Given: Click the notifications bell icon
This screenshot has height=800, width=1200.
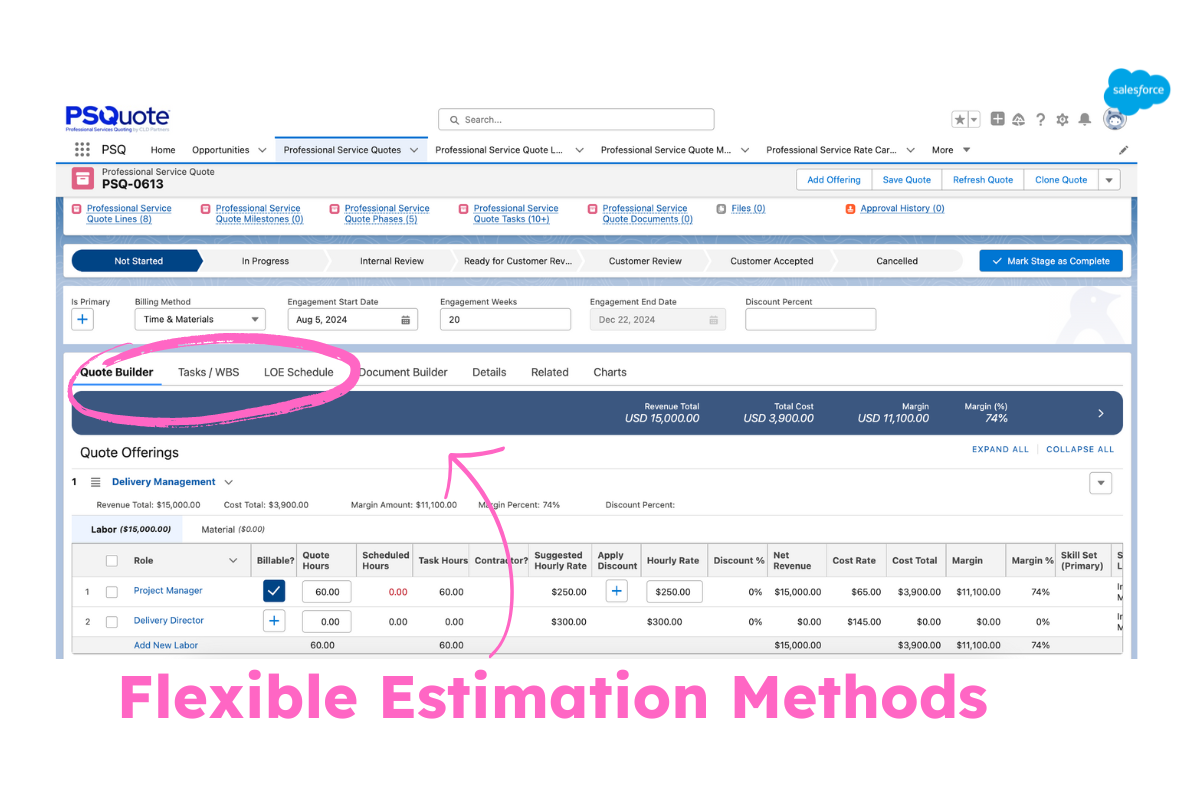Looking at the screenshot, I should click(x=1085, y=120).
